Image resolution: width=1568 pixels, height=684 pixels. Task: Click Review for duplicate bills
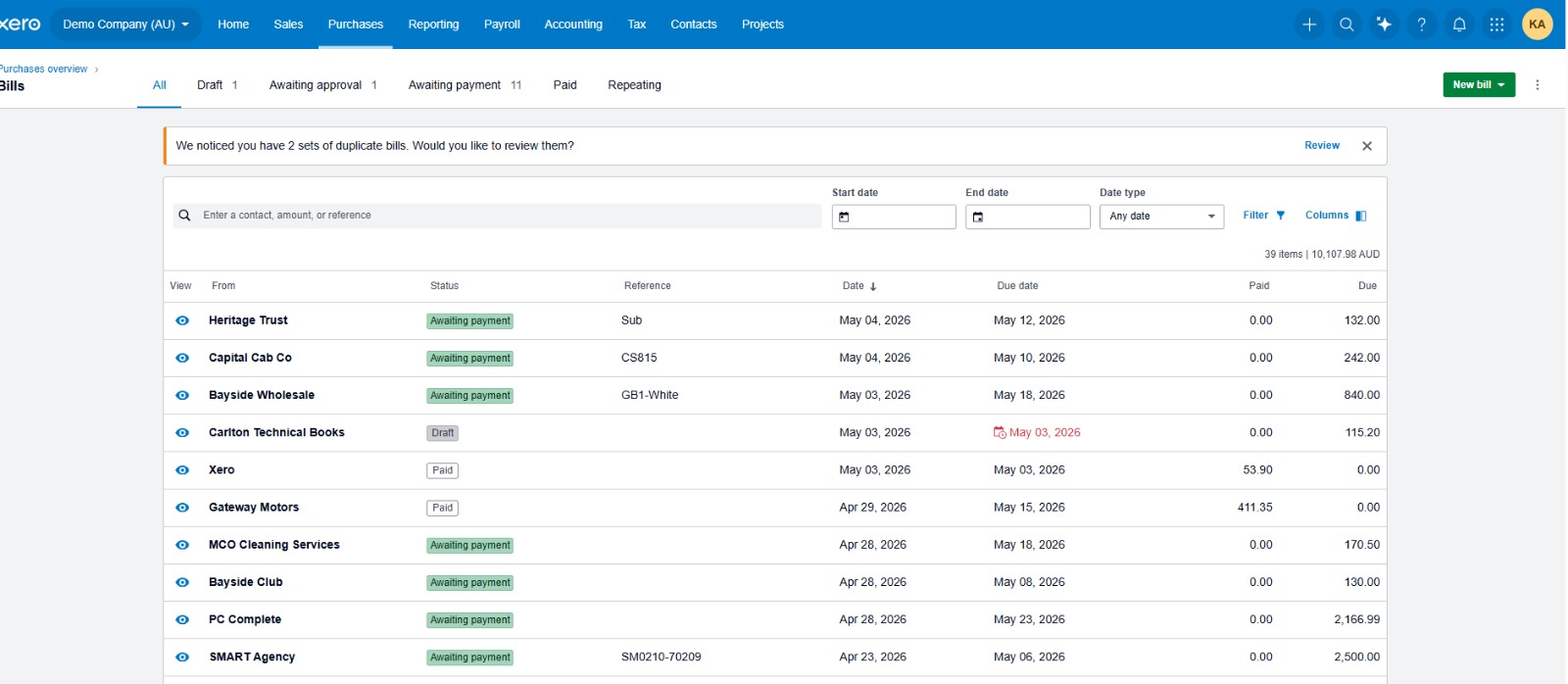point(1322,145)
